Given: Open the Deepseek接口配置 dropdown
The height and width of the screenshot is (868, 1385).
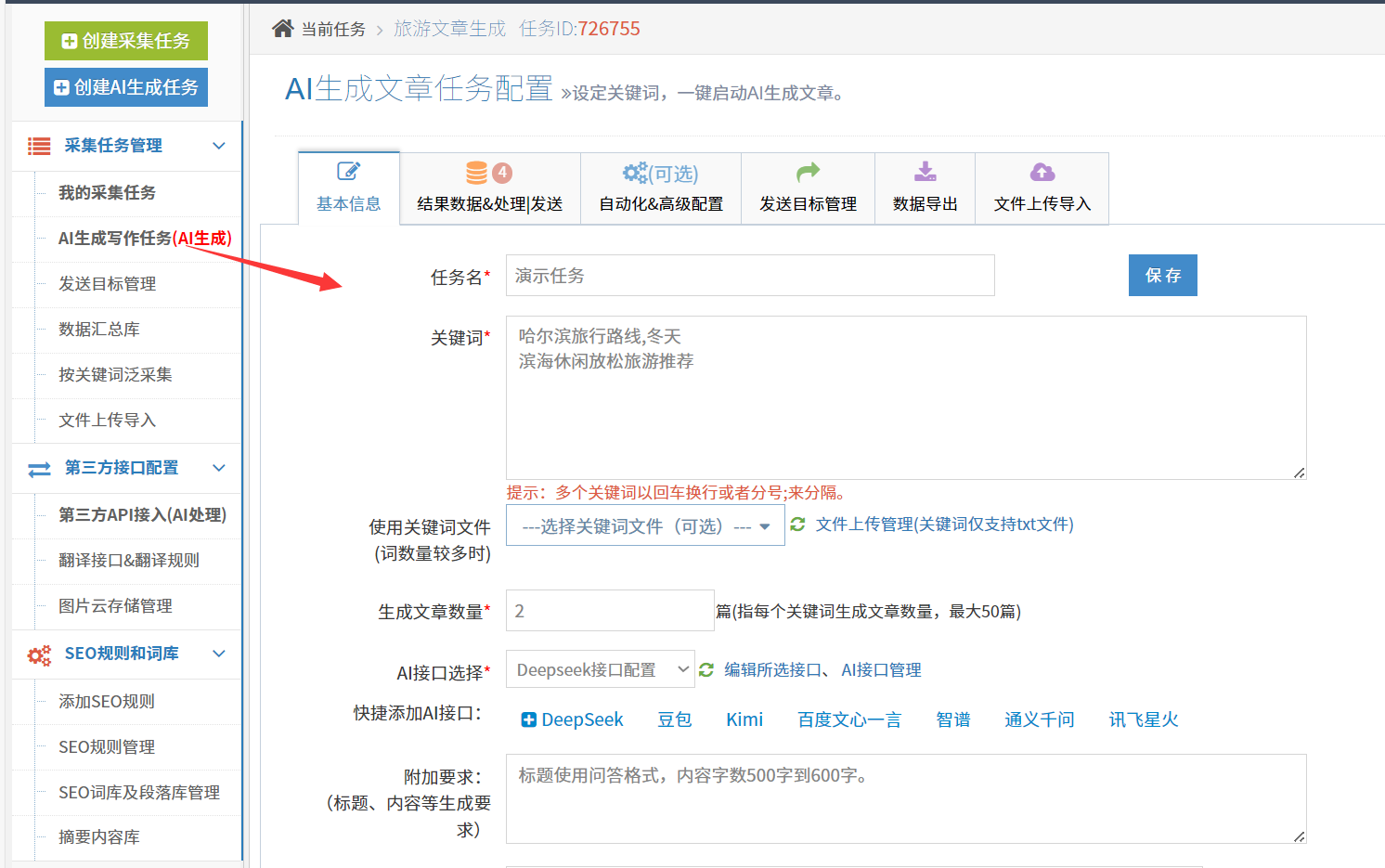Looking at the screenshot, I should coord(600,669).
